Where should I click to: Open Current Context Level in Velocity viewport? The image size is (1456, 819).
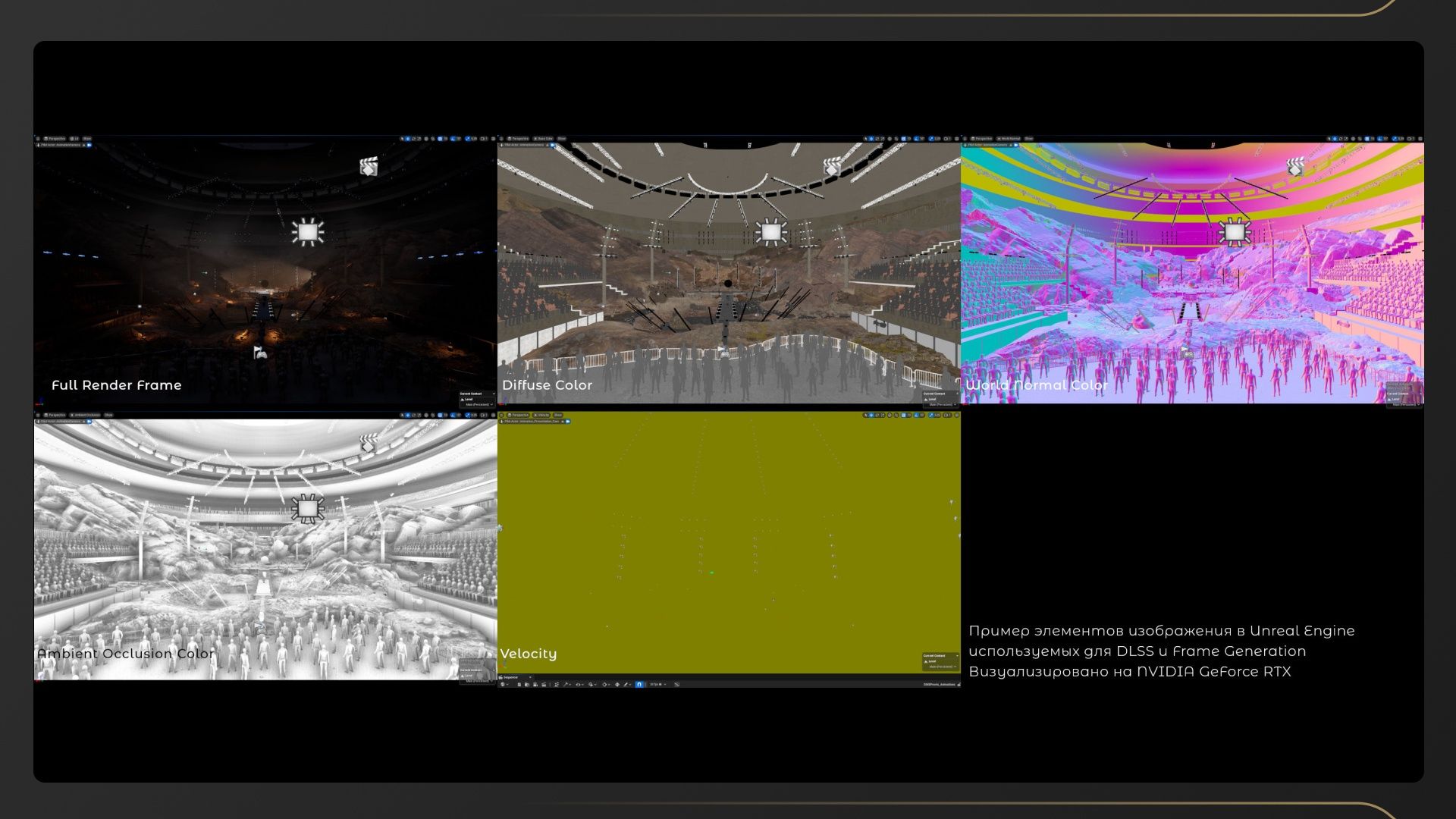point(933,661)
